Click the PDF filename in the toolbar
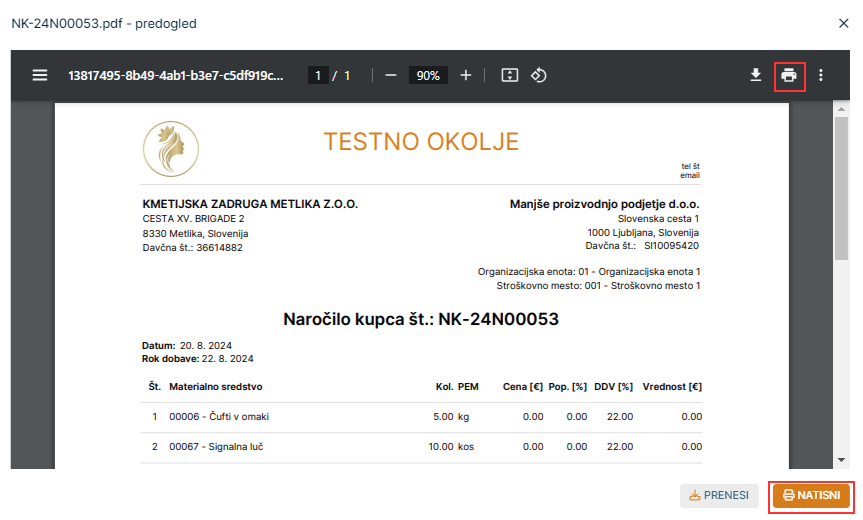 [175, 75]
